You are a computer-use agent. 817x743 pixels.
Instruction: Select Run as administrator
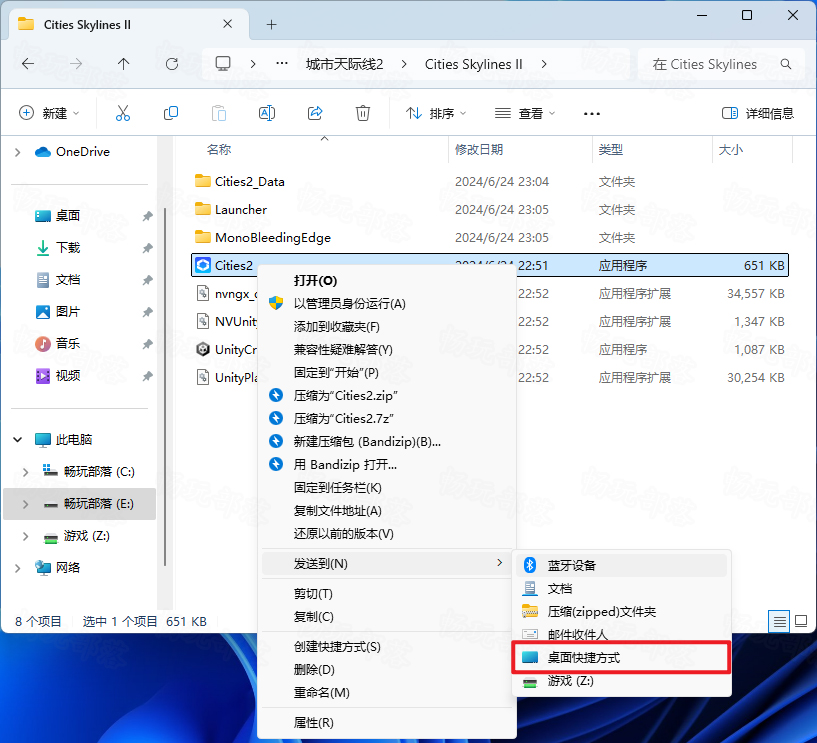pos(350,304)
